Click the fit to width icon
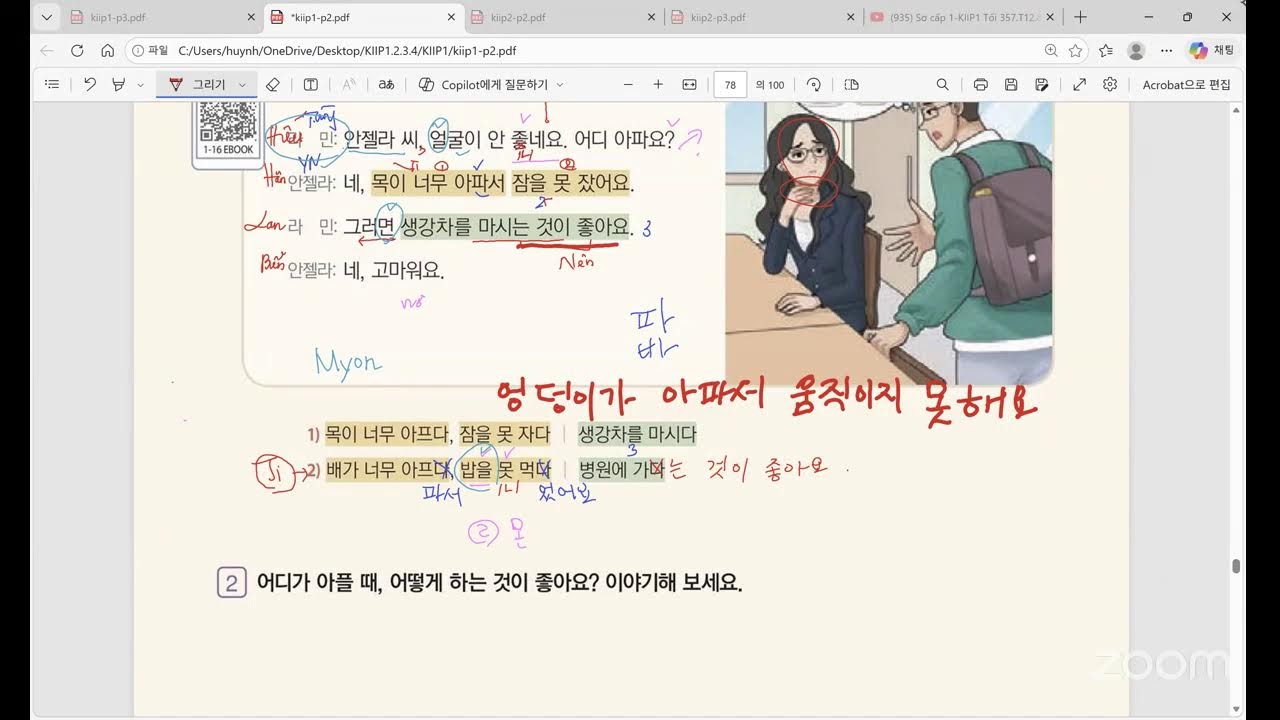 (689, 85)
